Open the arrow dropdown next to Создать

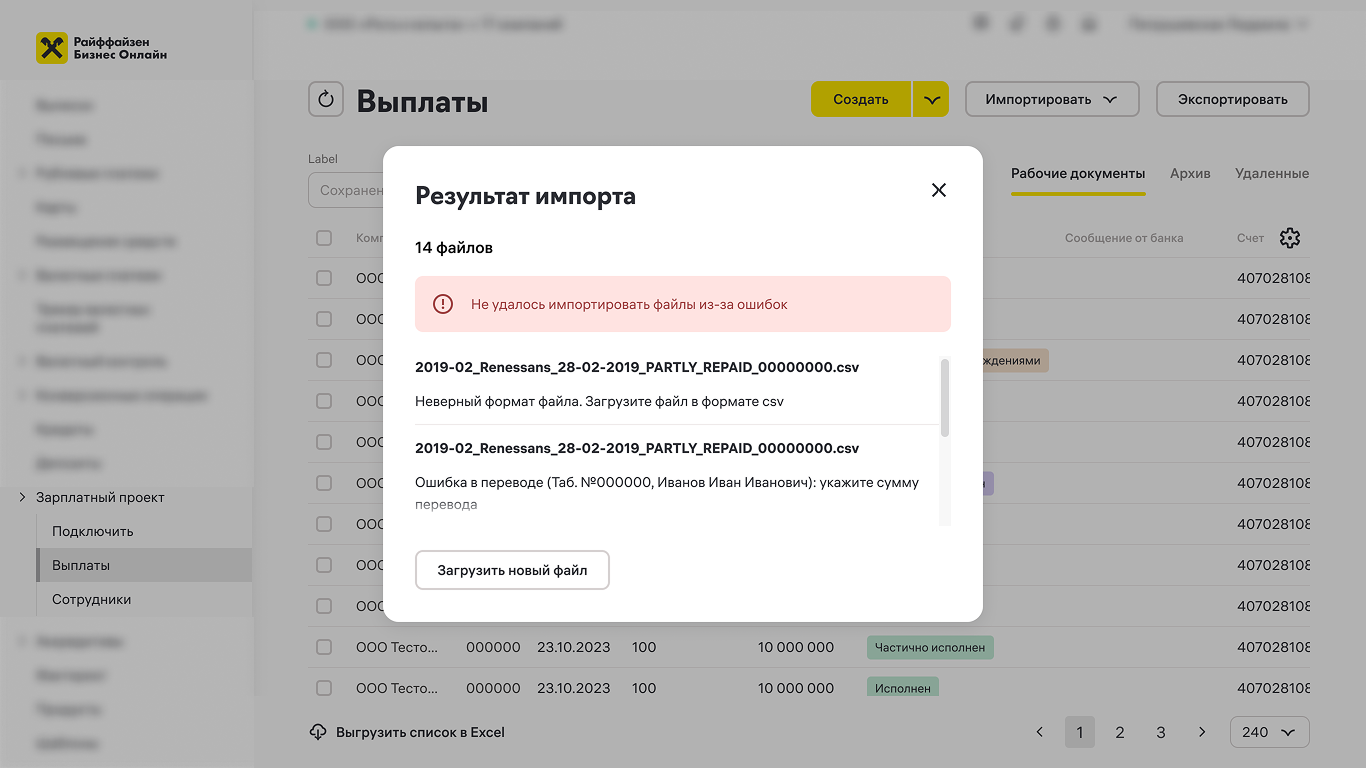931,99
